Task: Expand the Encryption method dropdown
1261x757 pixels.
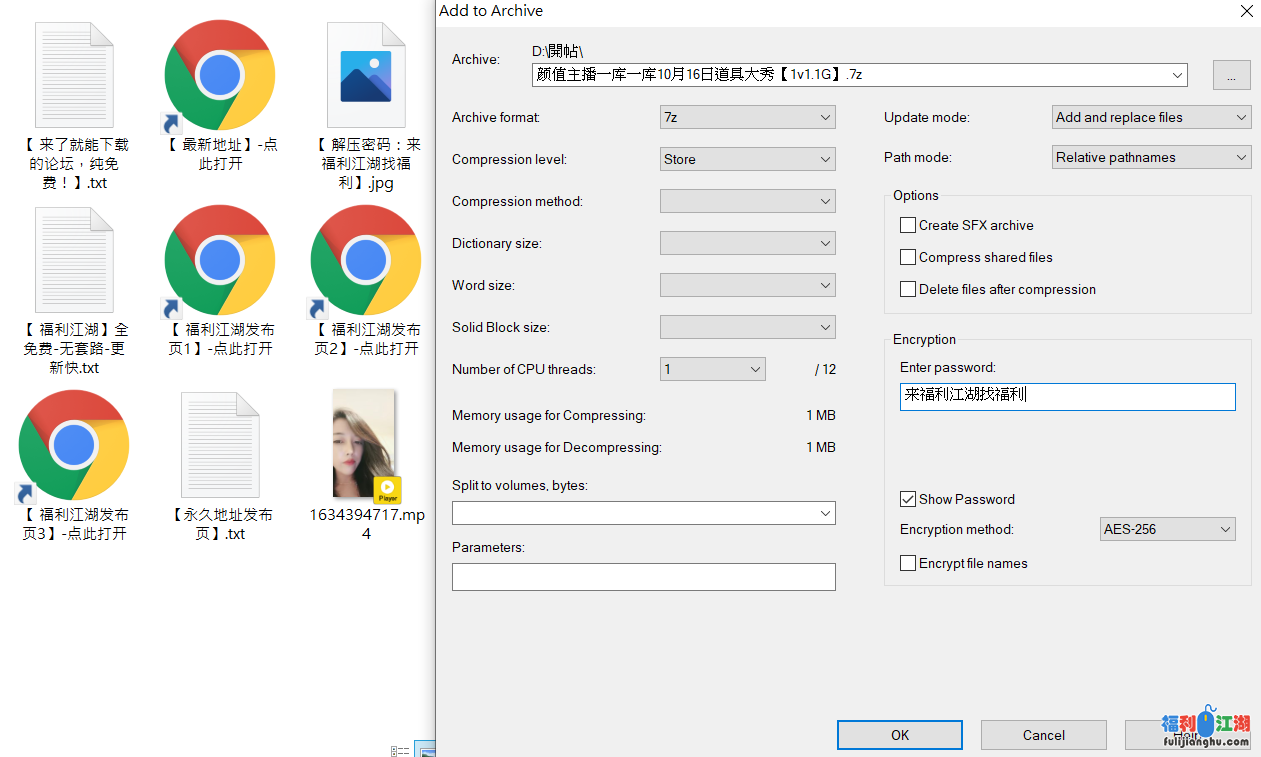Action: click(x=1167, y=529)
